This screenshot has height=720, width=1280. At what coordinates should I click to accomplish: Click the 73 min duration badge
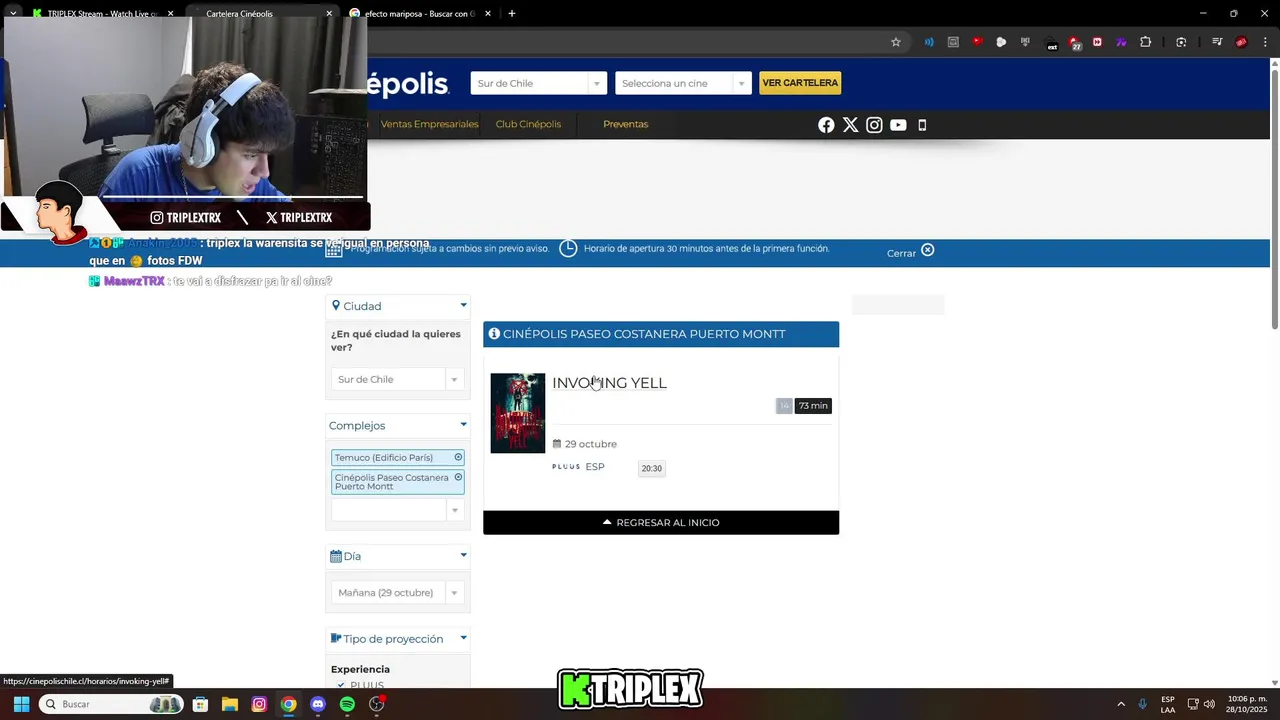tap(813, 406)
